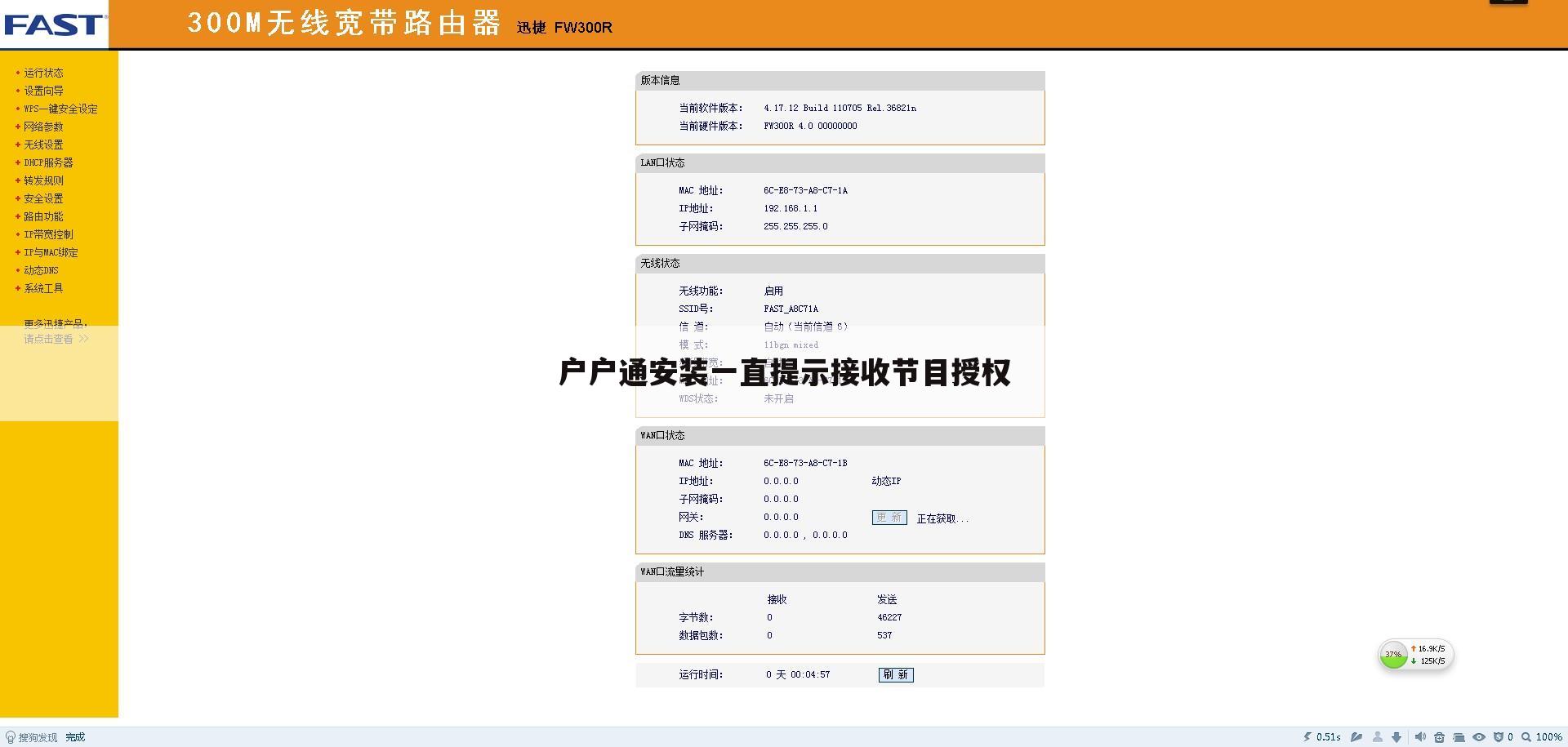This screenshot has width=1568, height=747.
Task: Toggle eye protection mode eye icon
Action: 1479,736
